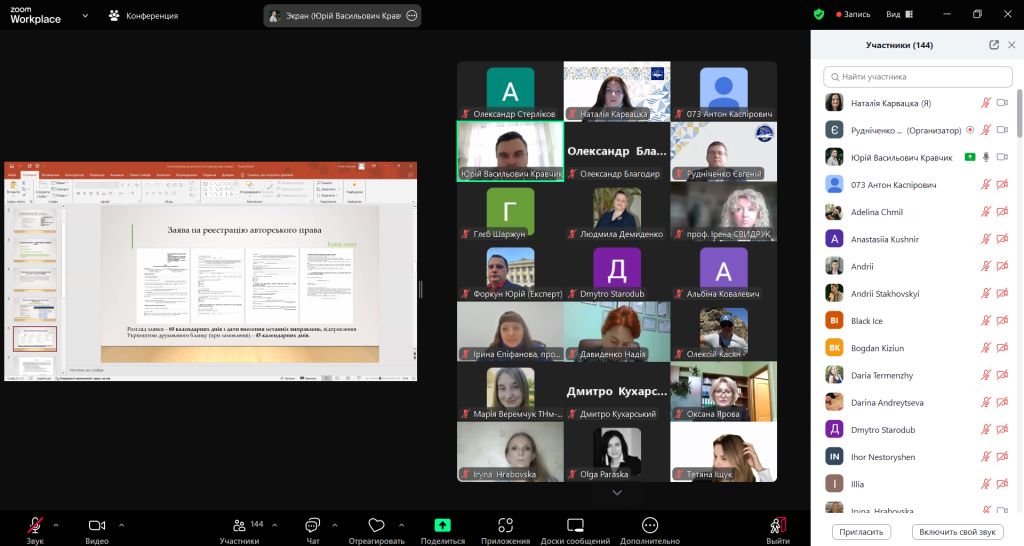Click the Find participant search field
Viewport: 1024px width, 546px height.
pos(918,76)
